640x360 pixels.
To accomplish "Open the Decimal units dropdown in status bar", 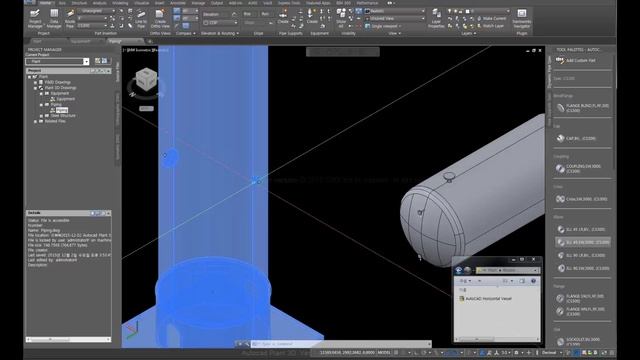I will coord(552,353).
